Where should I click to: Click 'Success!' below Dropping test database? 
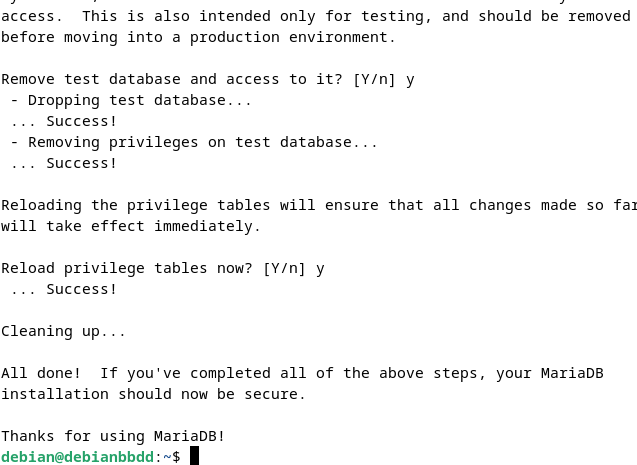coord(82,121)
